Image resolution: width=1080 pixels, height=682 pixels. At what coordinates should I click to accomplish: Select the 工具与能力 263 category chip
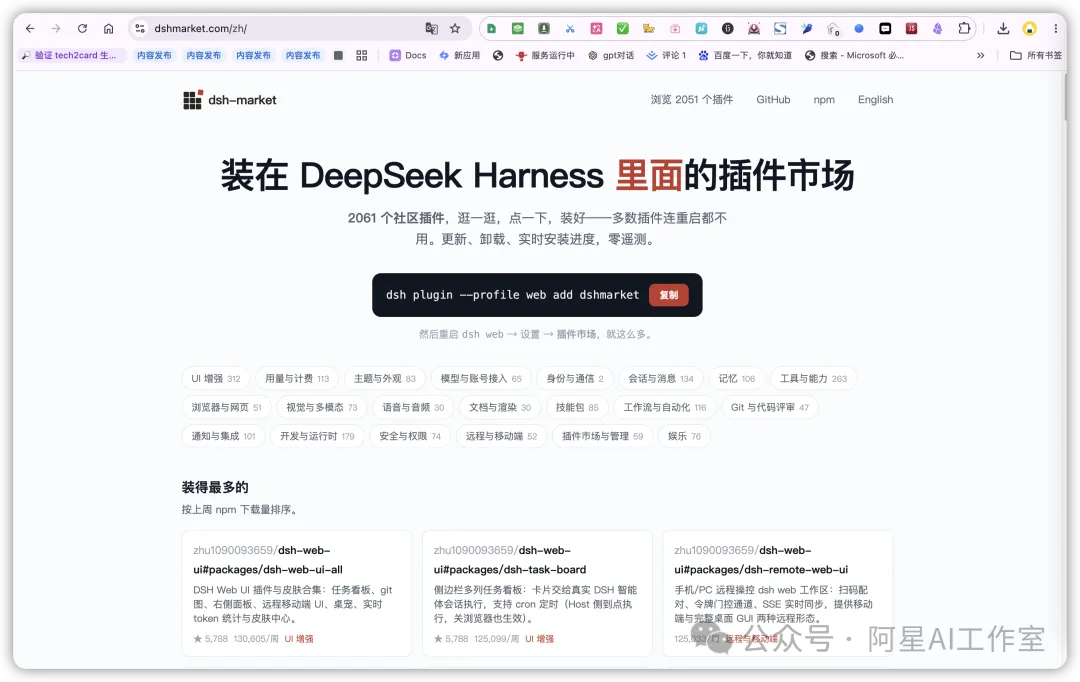click(813, 378)
